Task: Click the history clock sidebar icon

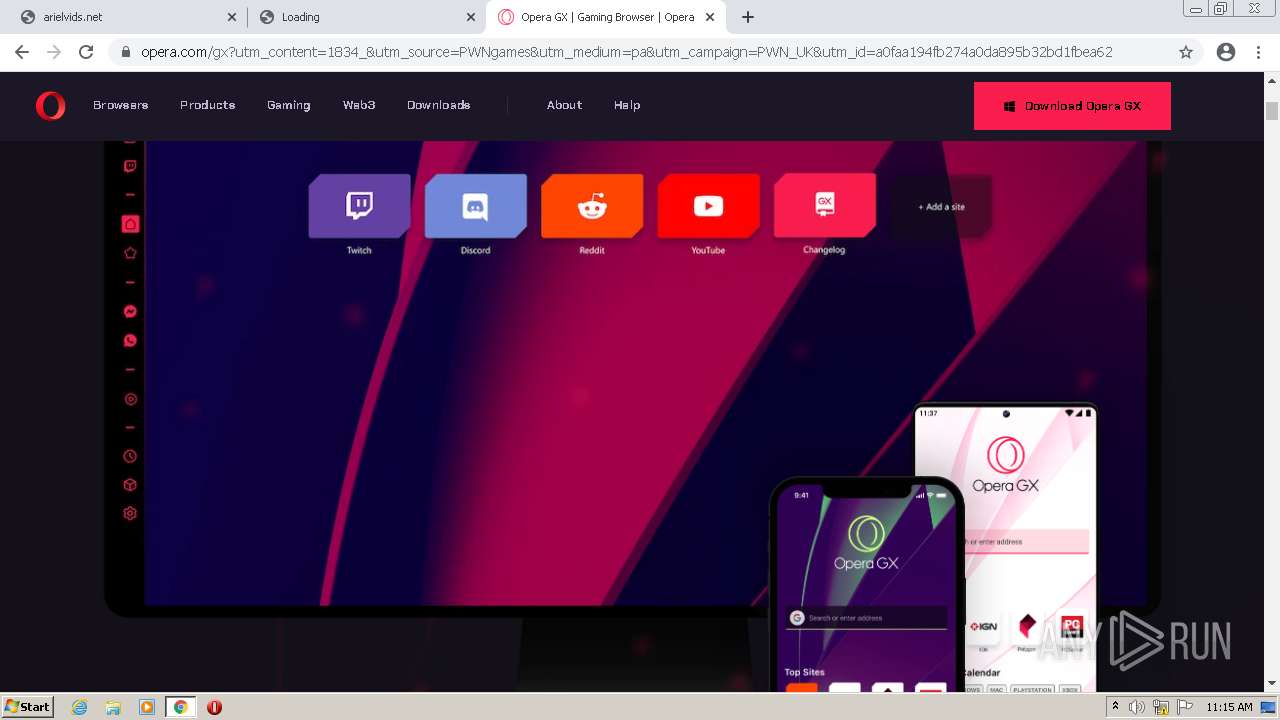Action: tap(130, 456)
